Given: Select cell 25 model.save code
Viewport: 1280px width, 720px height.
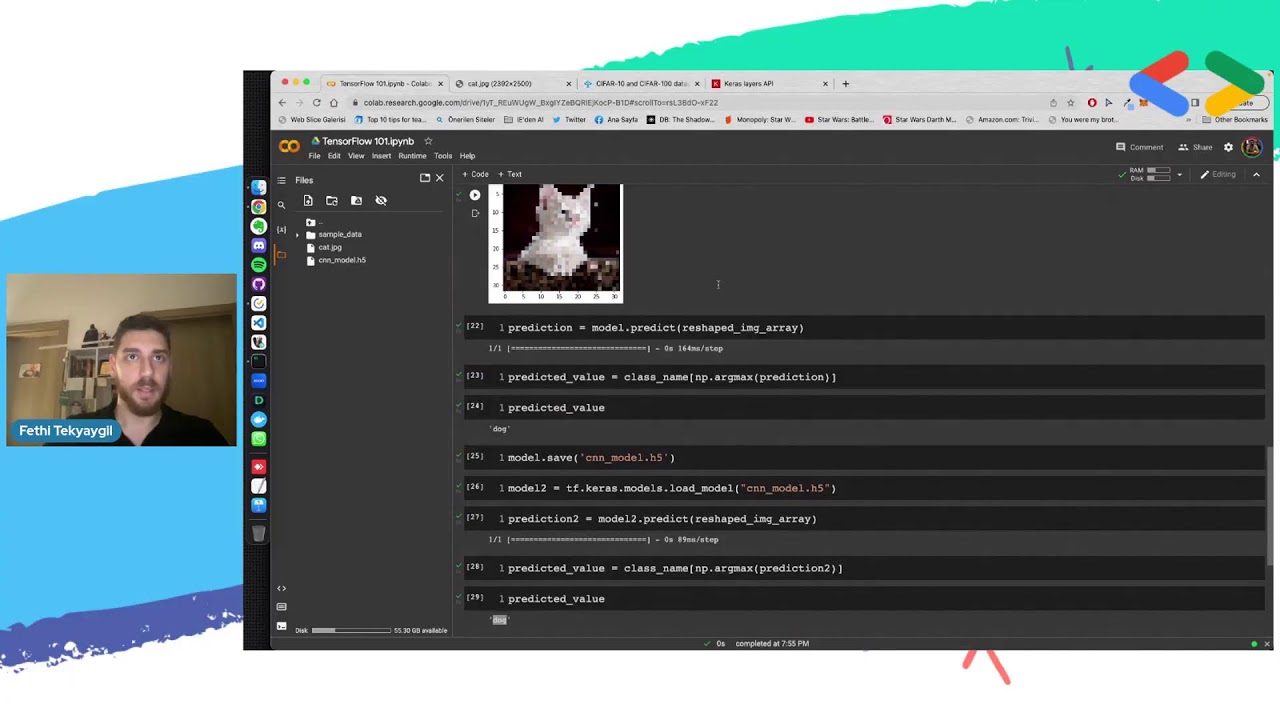Looking at the screenshot, I should [591, 458].
